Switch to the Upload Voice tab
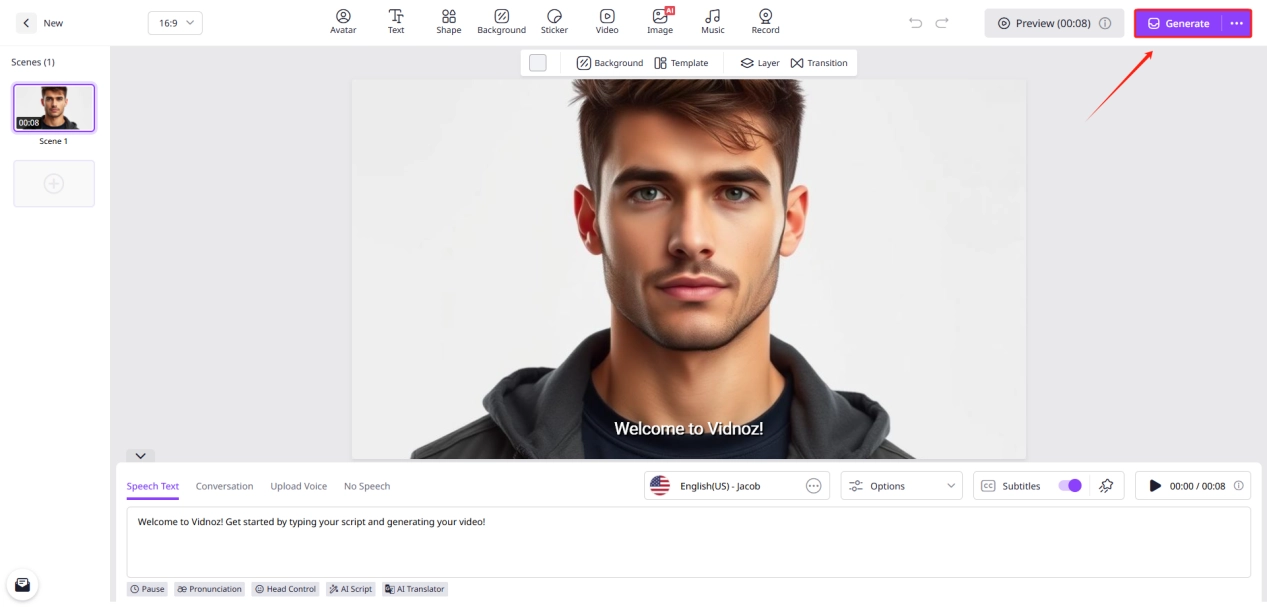The width and height of the screenshot is (1267, 607). coord(298,486)
